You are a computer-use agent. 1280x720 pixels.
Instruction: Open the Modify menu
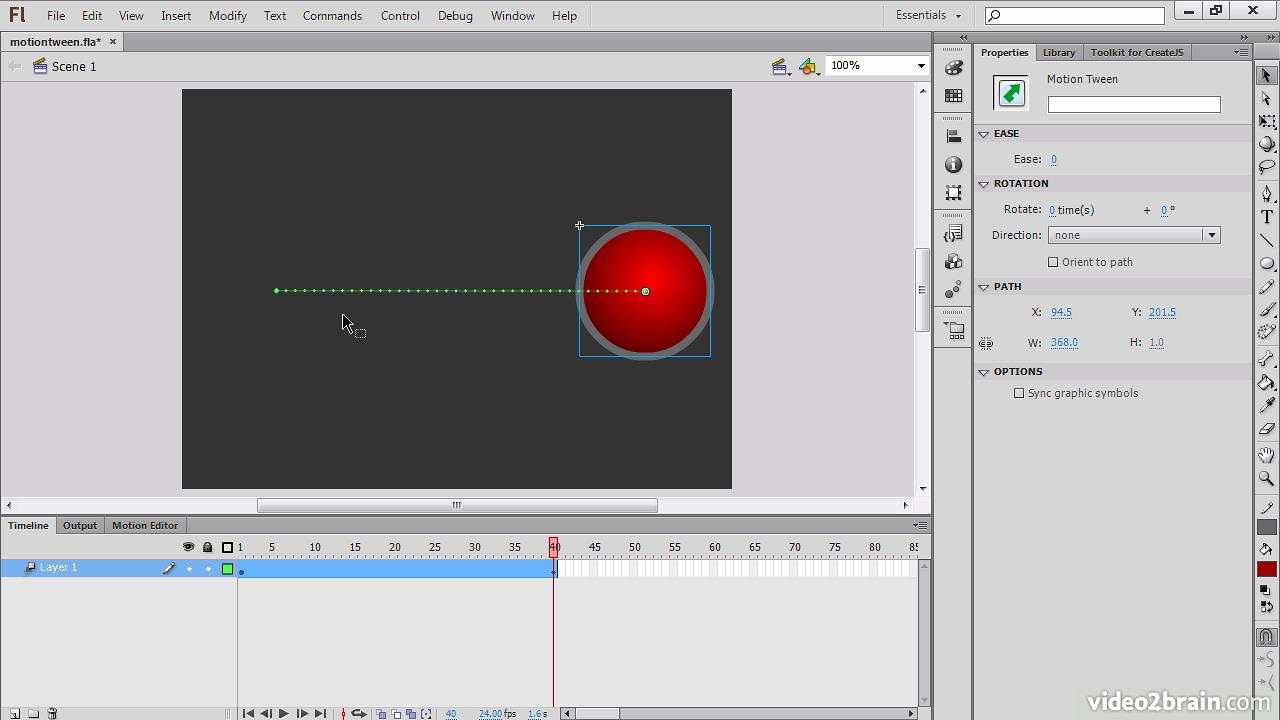coord(228,15)
